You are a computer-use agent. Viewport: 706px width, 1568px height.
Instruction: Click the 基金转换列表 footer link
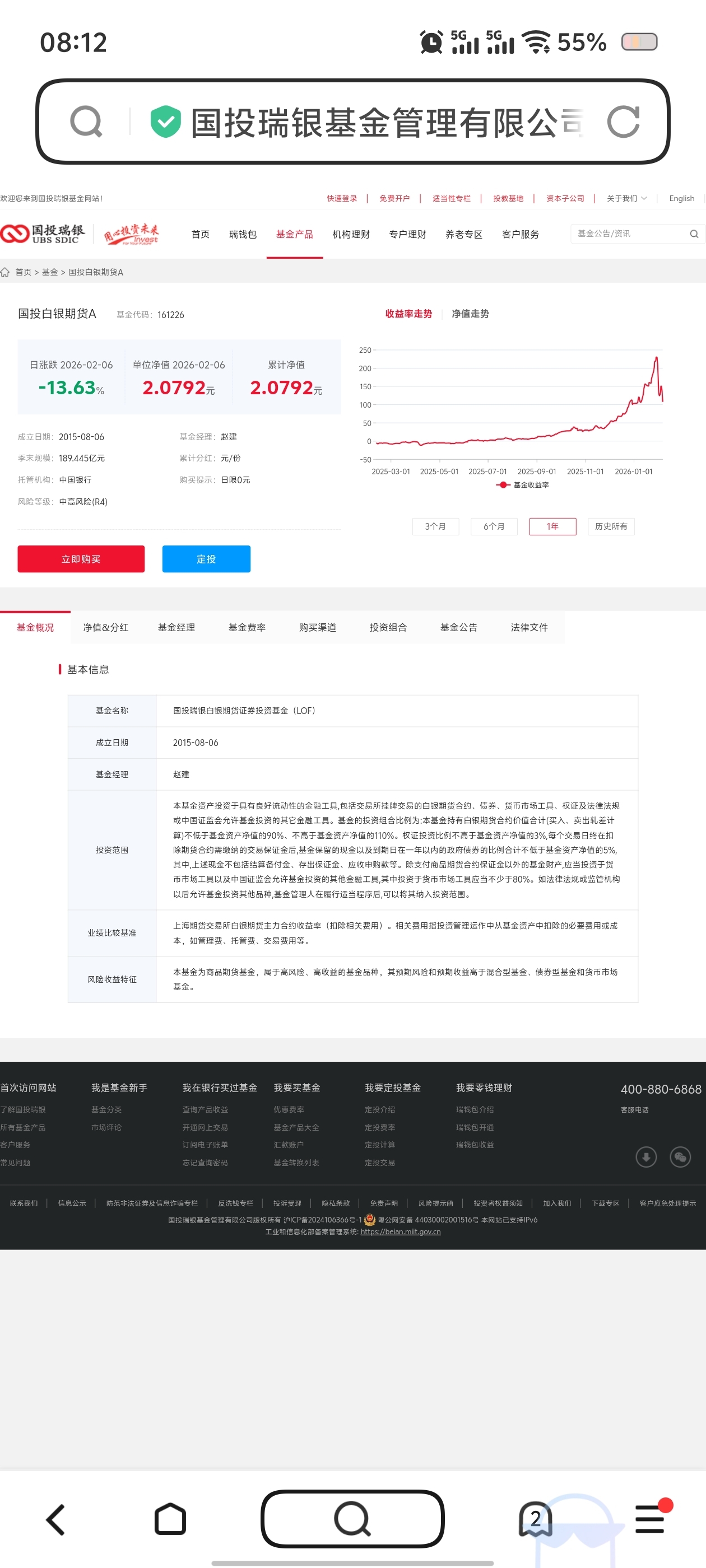click(x=296, y=1163)
